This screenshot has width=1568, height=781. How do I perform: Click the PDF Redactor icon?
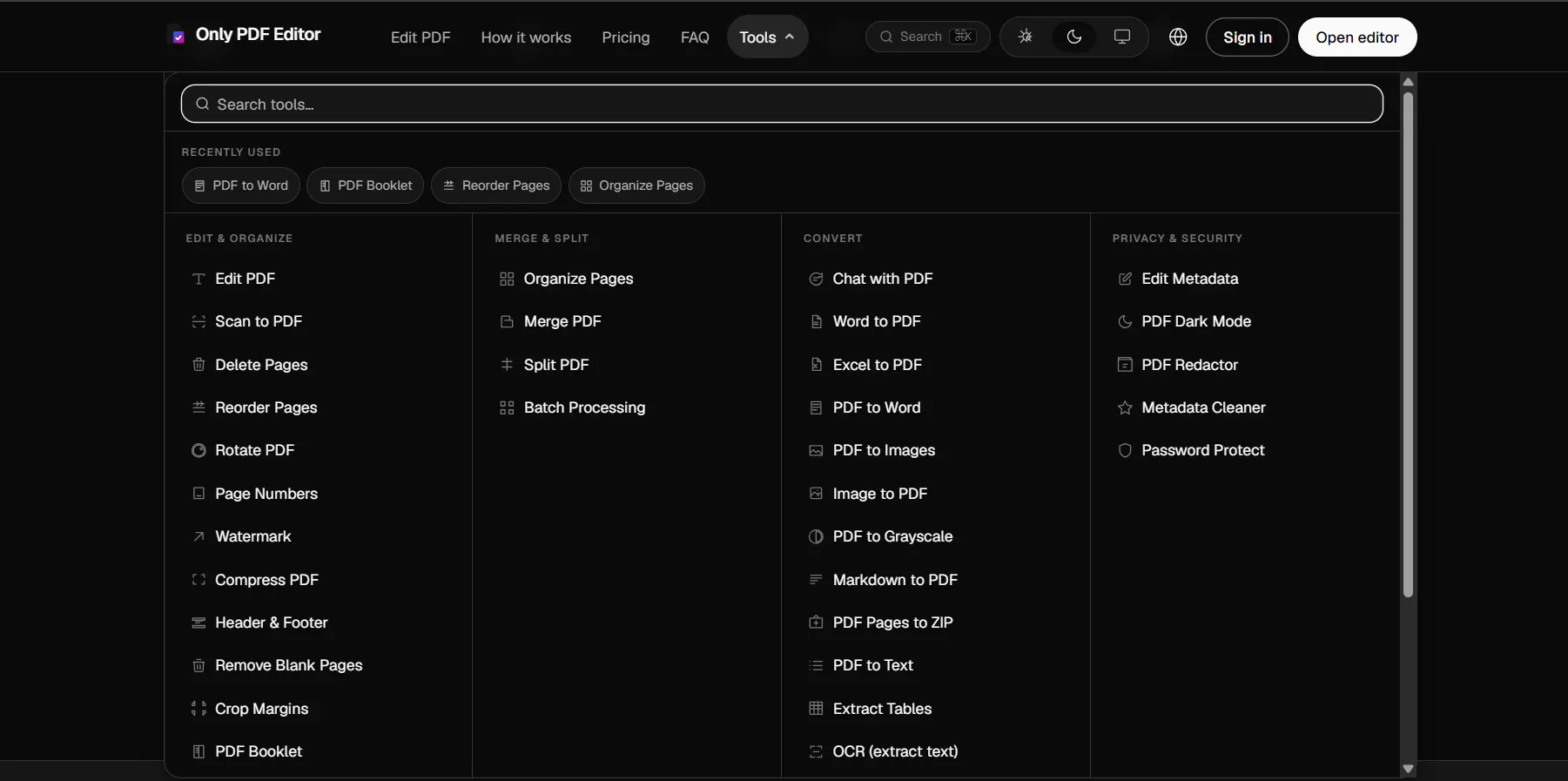1125,365
